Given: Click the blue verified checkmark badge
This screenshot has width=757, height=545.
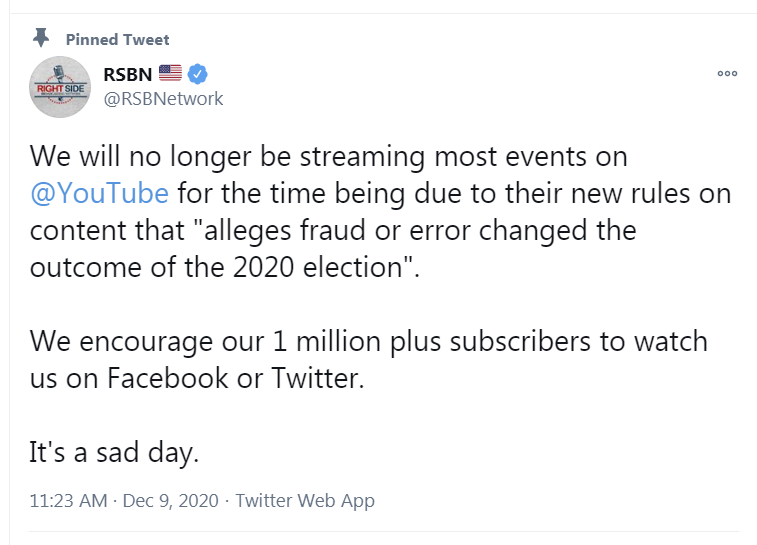Looking at the screenshot, I should 197,74.
